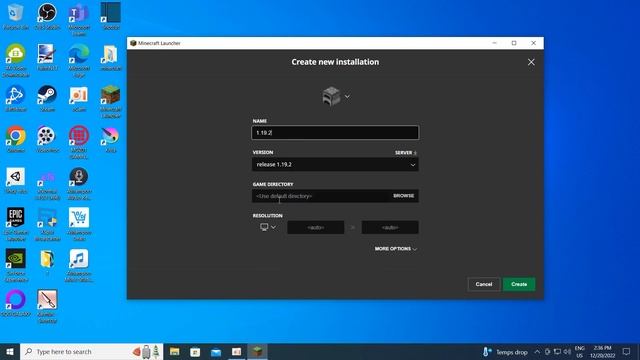Open Minecraft Launcher desktop shortcut
This screenshot has width=640, height=360.
coord(111,101)
